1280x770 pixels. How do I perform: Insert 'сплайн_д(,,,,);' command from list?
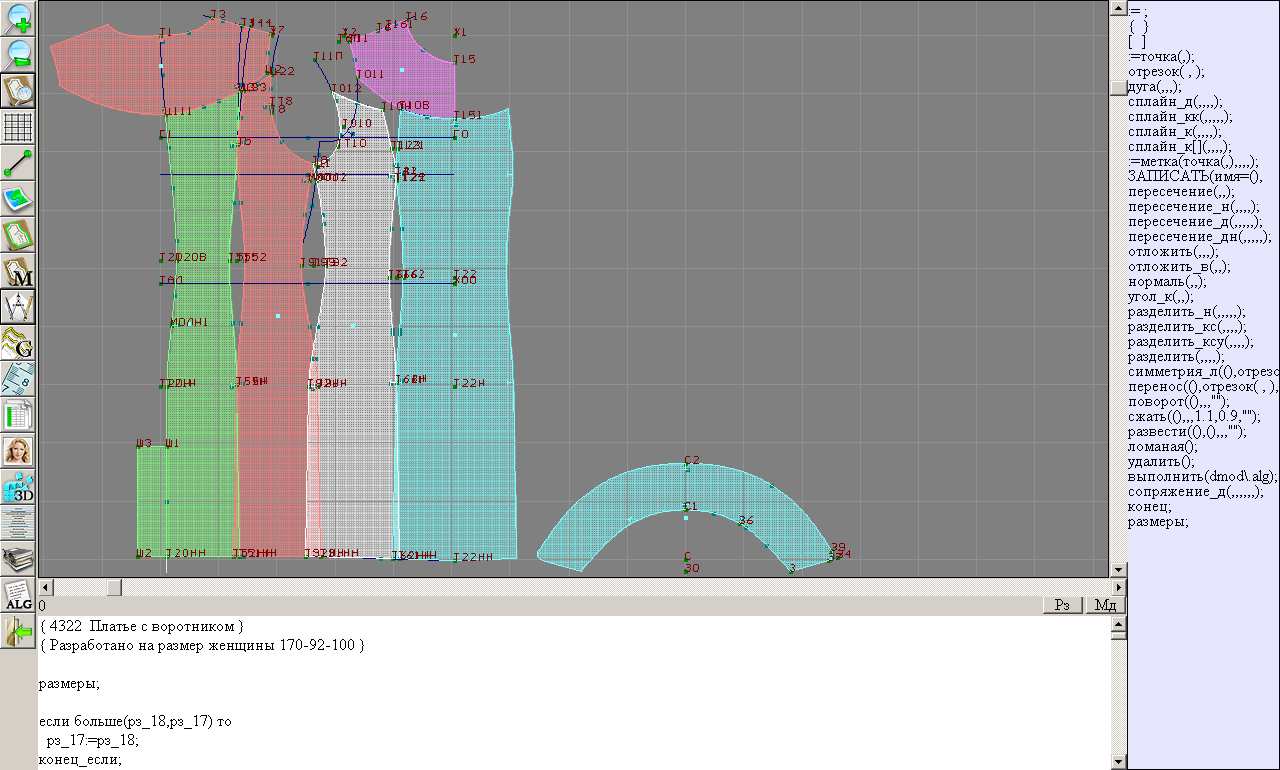(x=1175, y=102)
